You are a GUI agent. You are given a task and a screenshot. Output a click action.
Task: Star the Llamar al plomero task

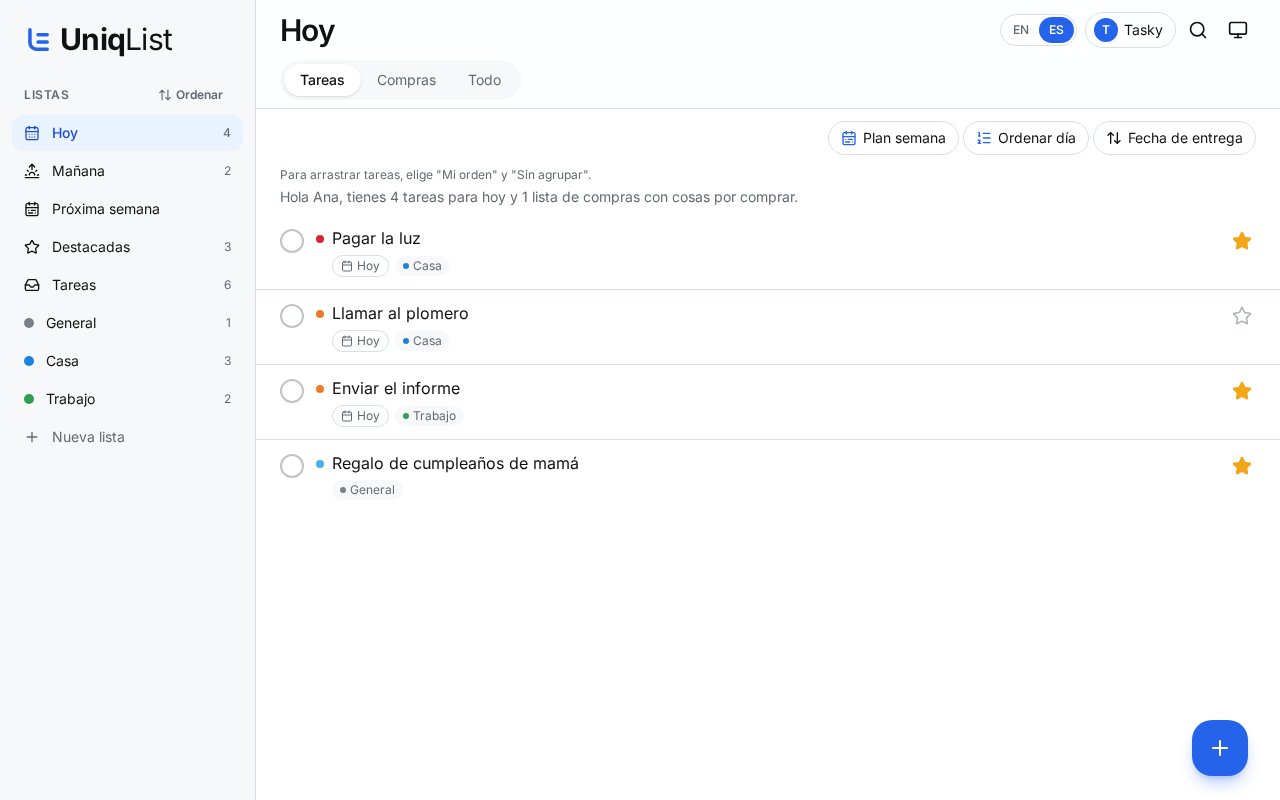pyautogui.click(x=1242, y=316)
